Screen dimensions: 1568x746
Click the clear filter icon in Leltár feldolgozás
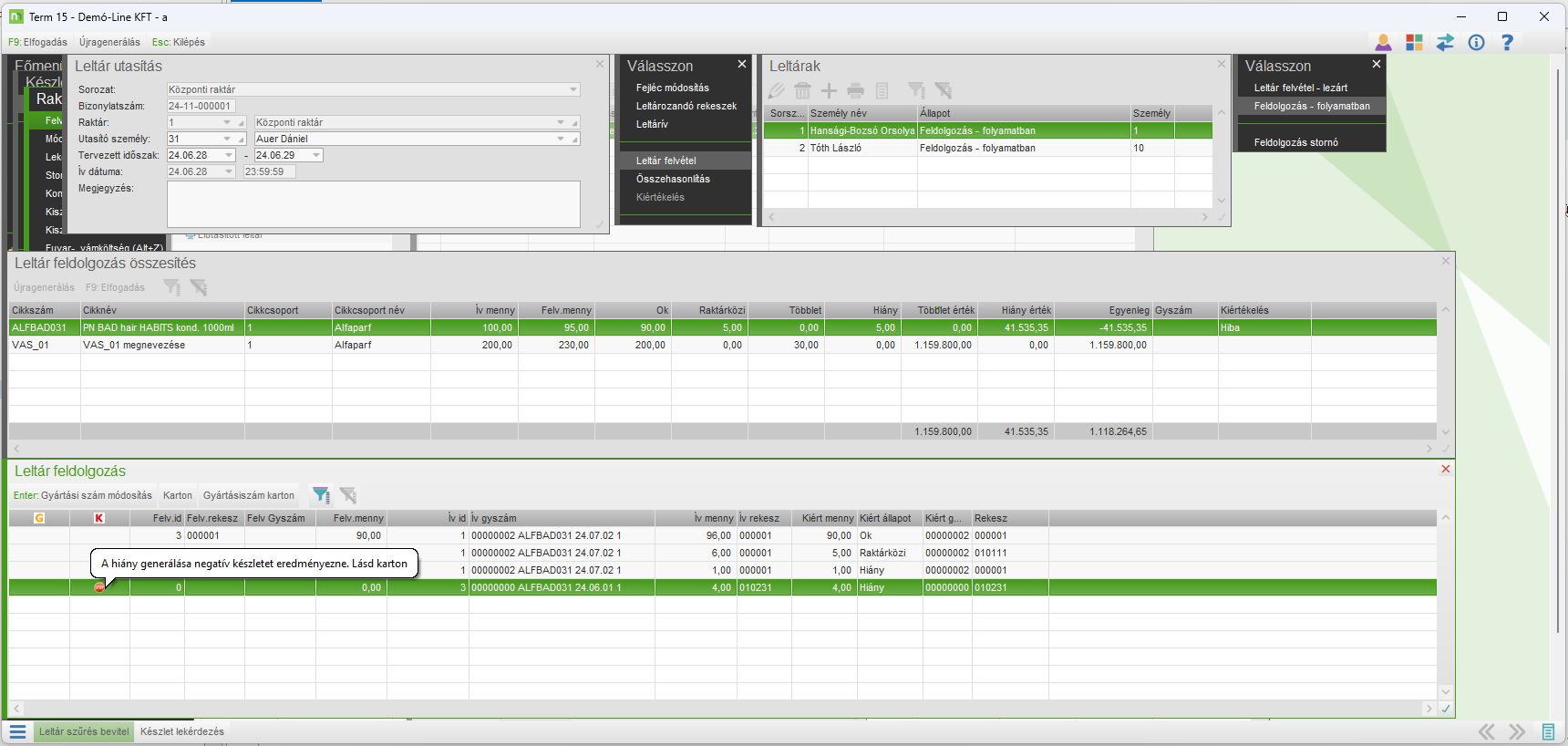coord(347,495)
